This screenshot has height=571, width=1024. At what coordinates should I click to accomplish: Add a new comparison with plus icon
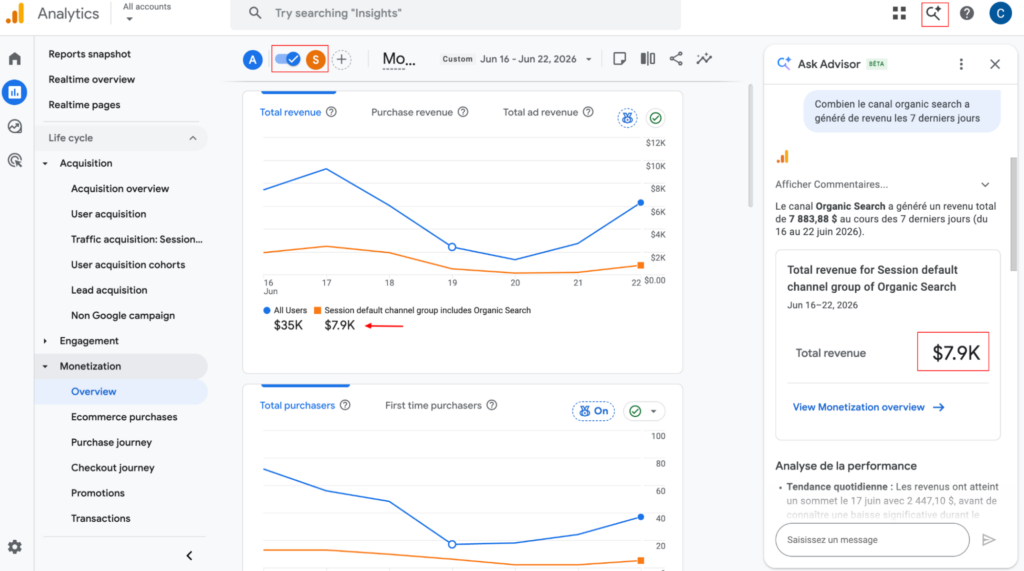click(342, 59)
